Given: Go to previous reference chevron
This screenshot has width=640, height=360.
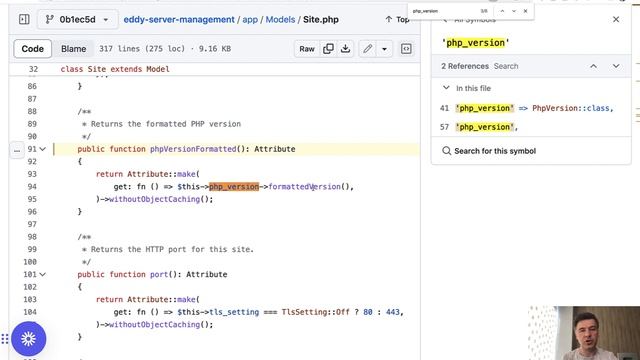Looking at the screenshot, I should 593,66.
